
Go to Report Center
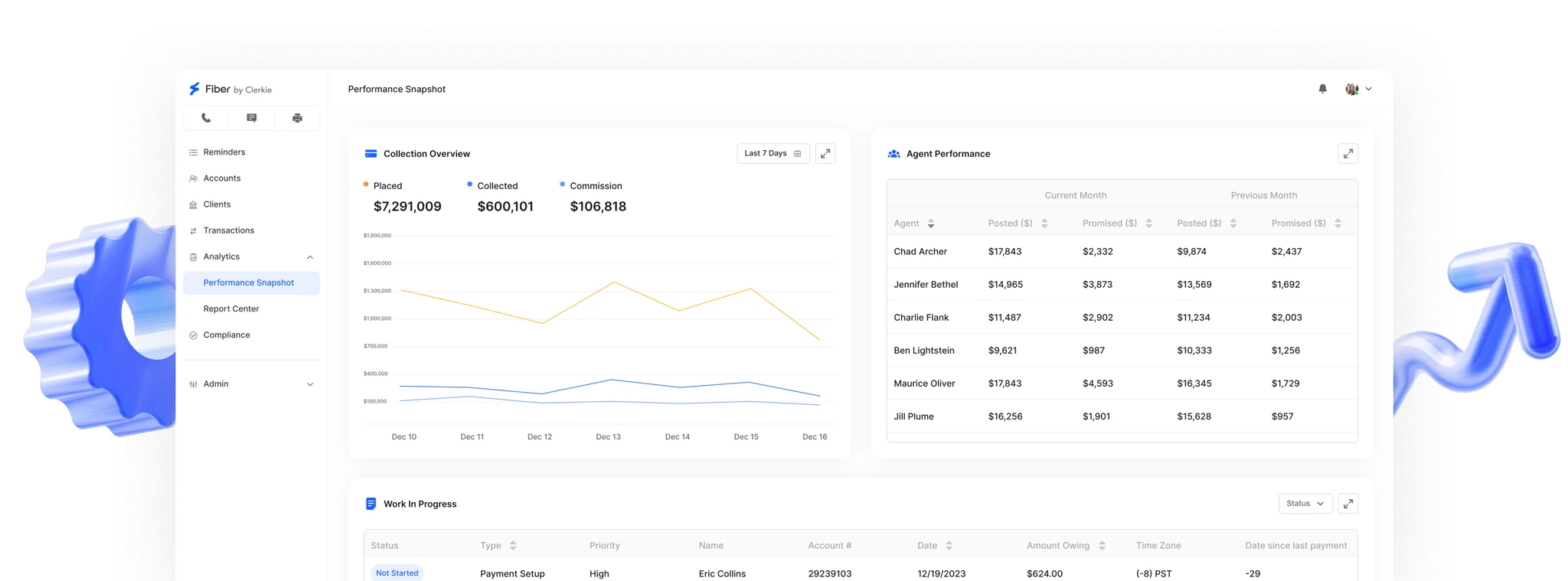(x=231, y=309)
